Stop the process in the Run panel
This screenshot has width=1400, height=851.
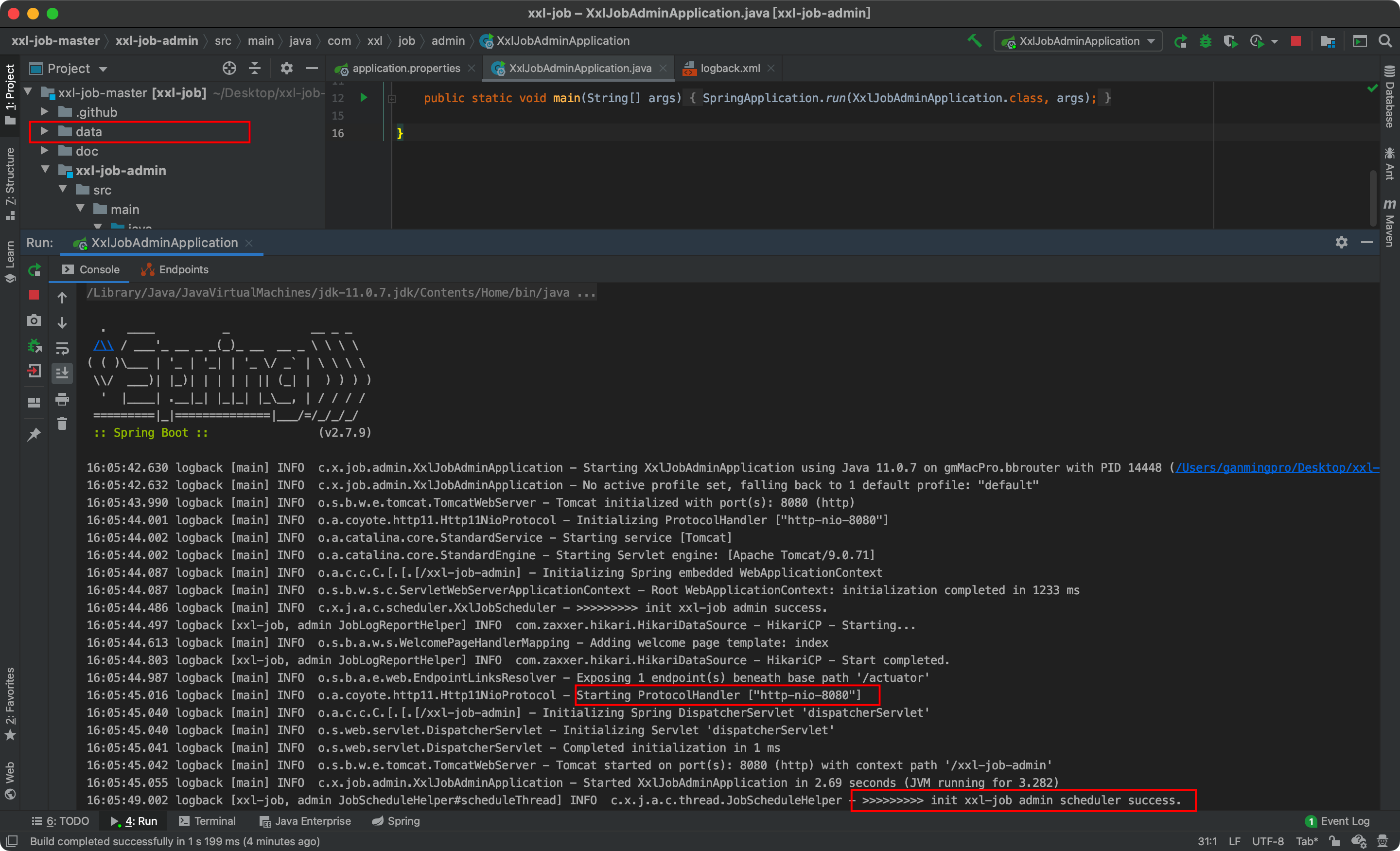click(x=34, y=295)
